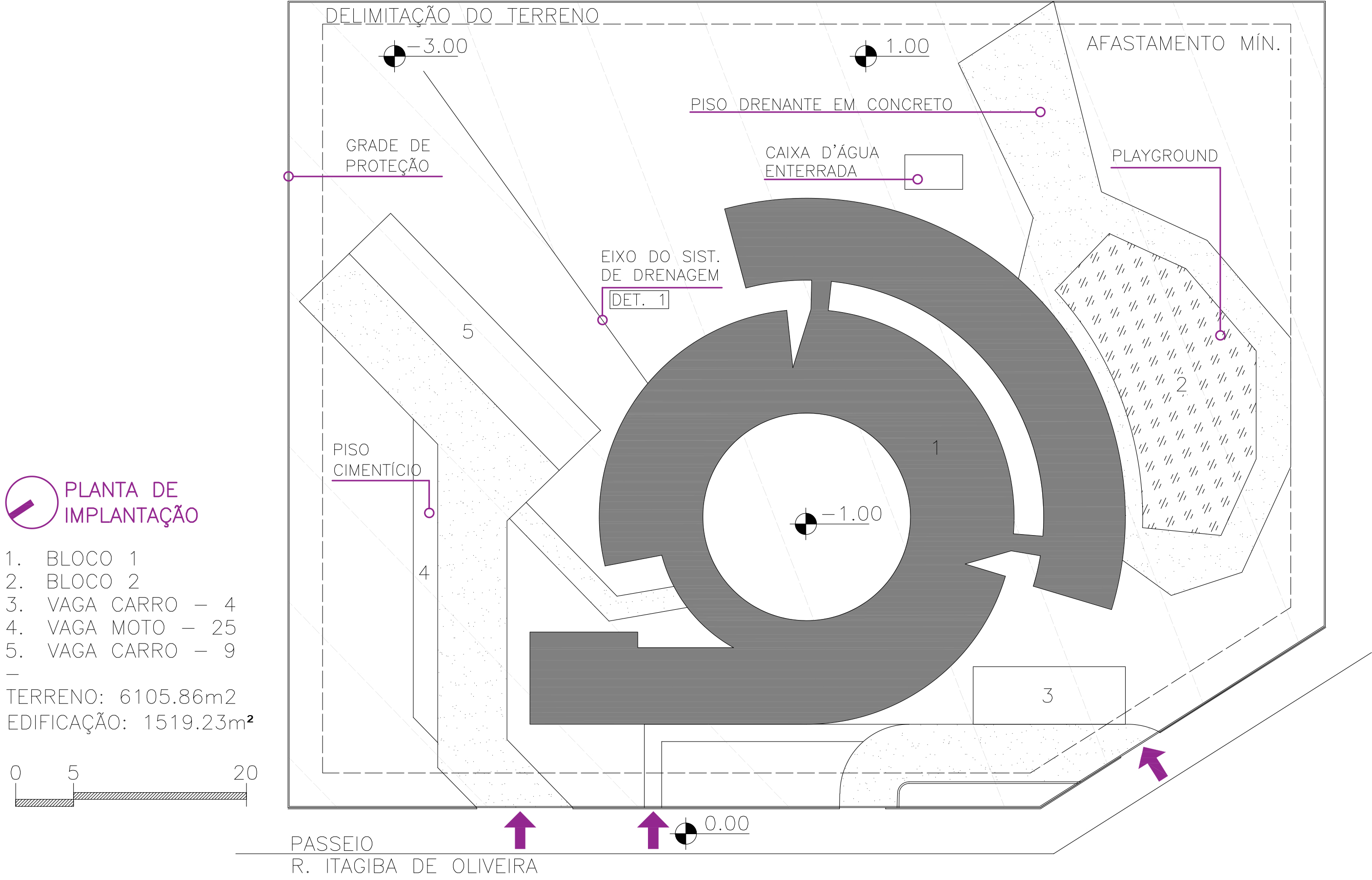Click the legend entry 1. BLOCO 1
This screenshot has height=880, width=1372.
click(72, 558)
